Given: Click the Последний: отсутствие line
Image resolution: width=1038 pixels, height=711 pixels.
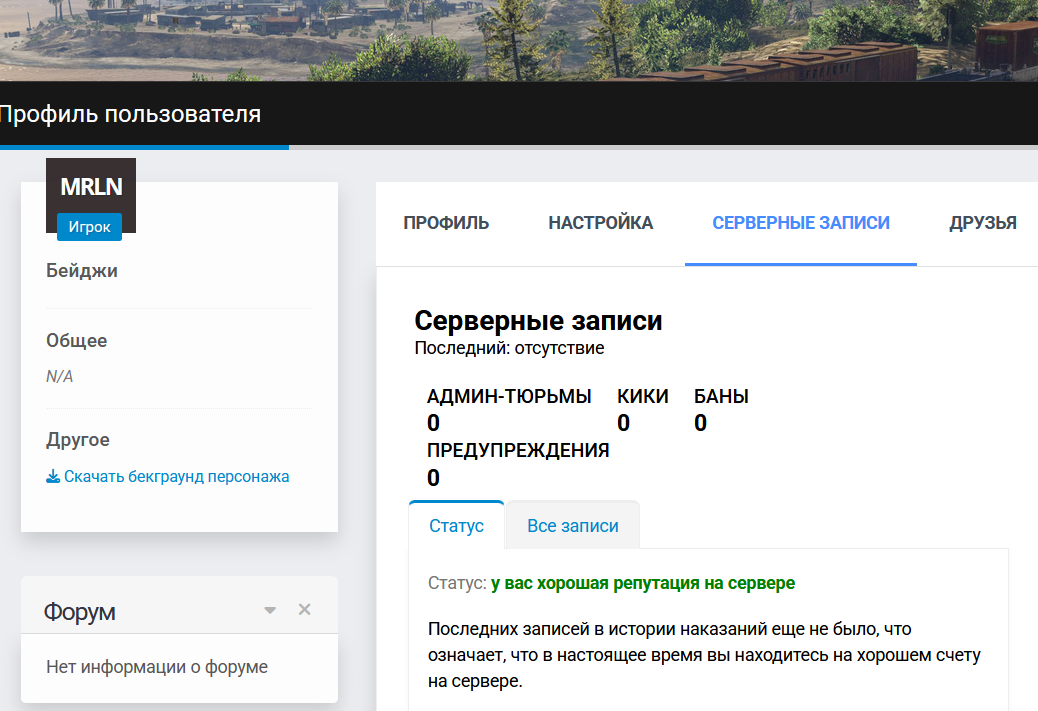Looking at the screenshot, I should [509, 348].
